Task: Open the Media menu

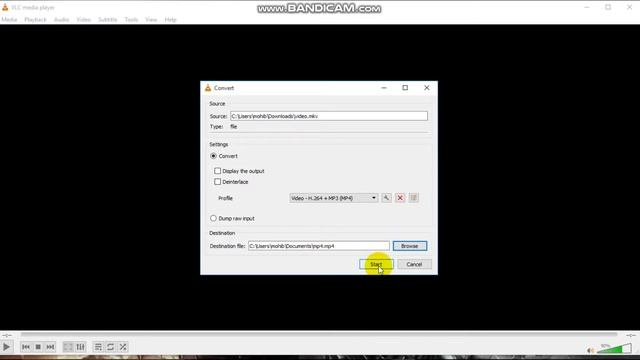Action: [x=9, y=20]
